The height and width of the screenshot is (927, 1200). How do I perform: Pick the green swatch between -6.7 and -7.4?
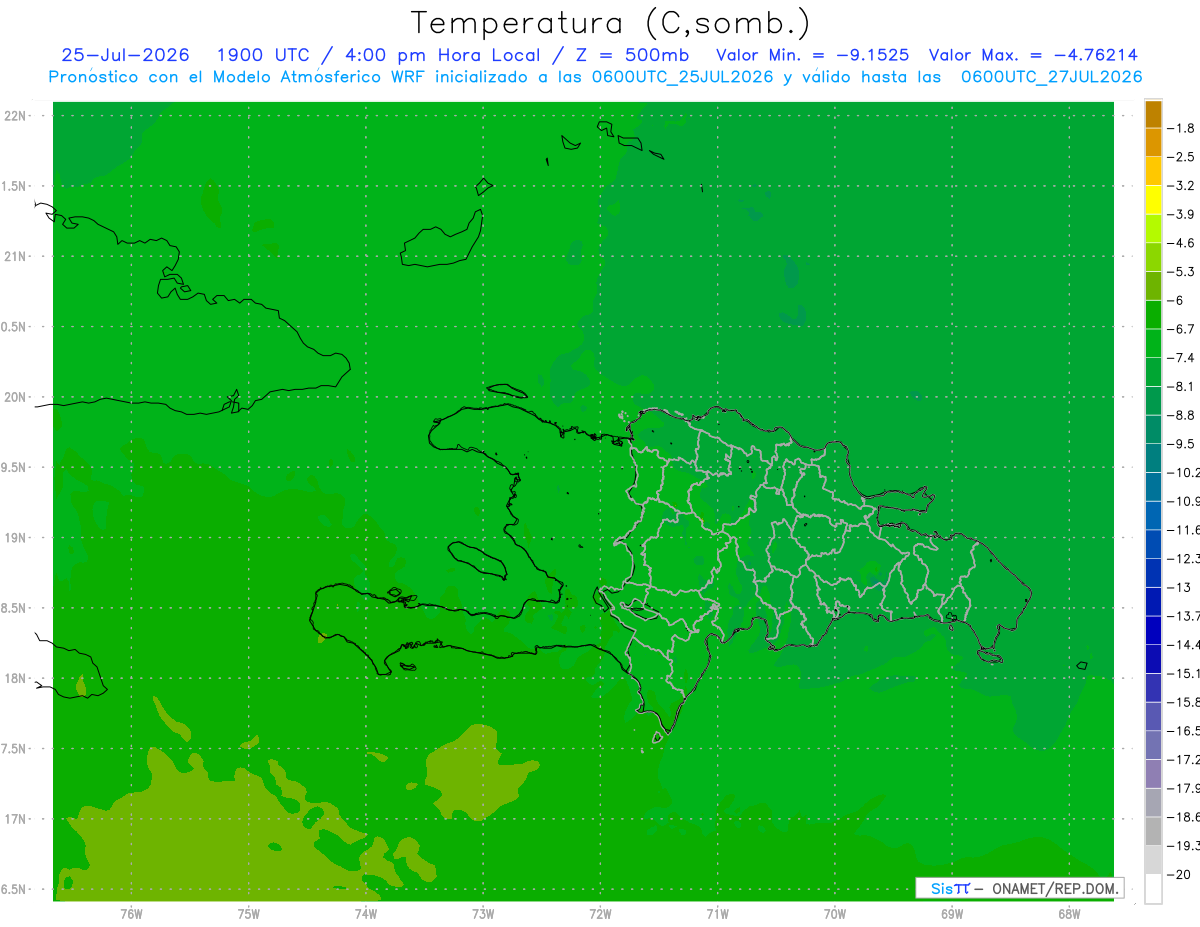click(1153, 343)
